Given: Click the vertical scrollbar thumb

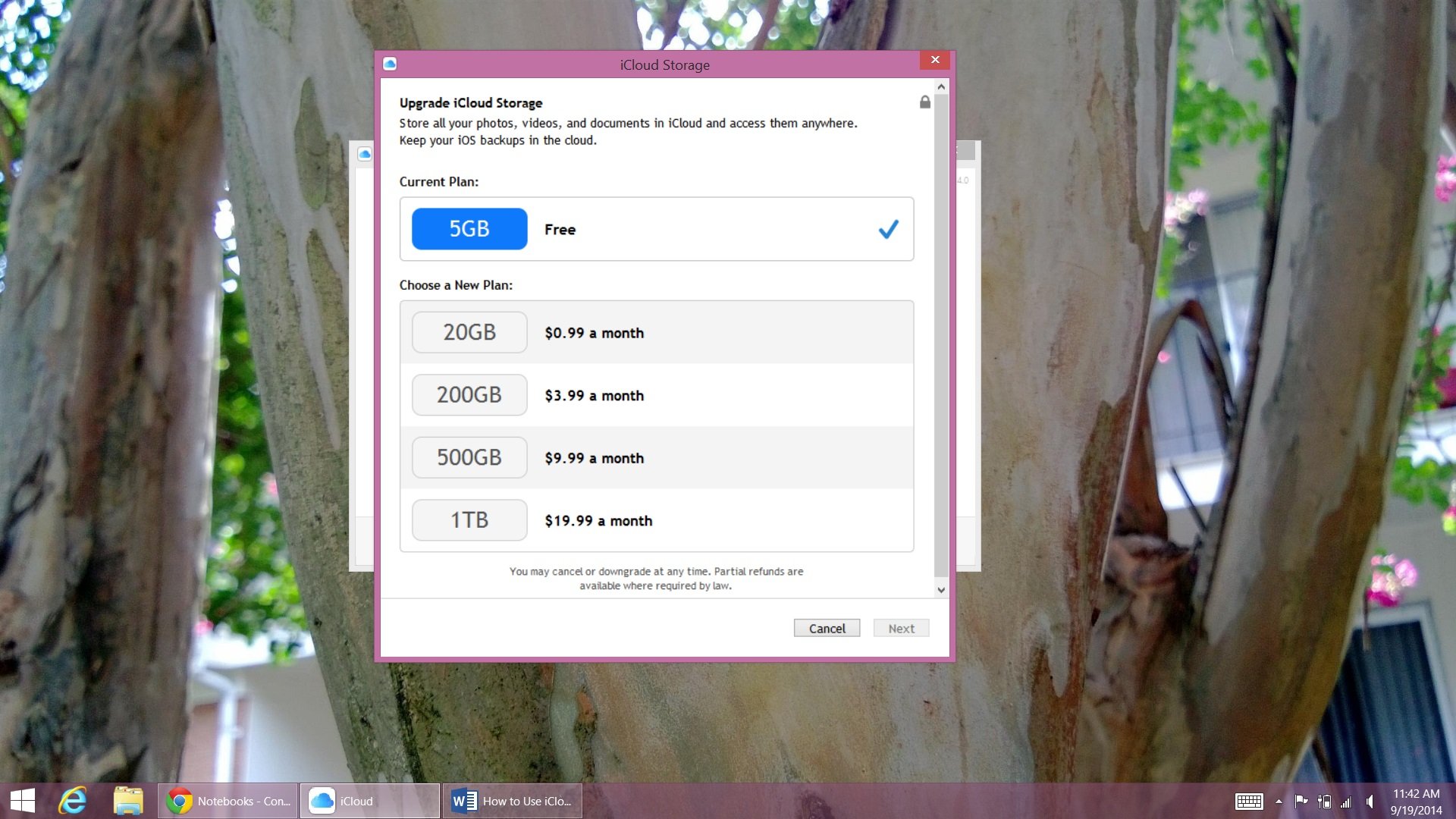Looking at the screenshot, I should point(941,335).
